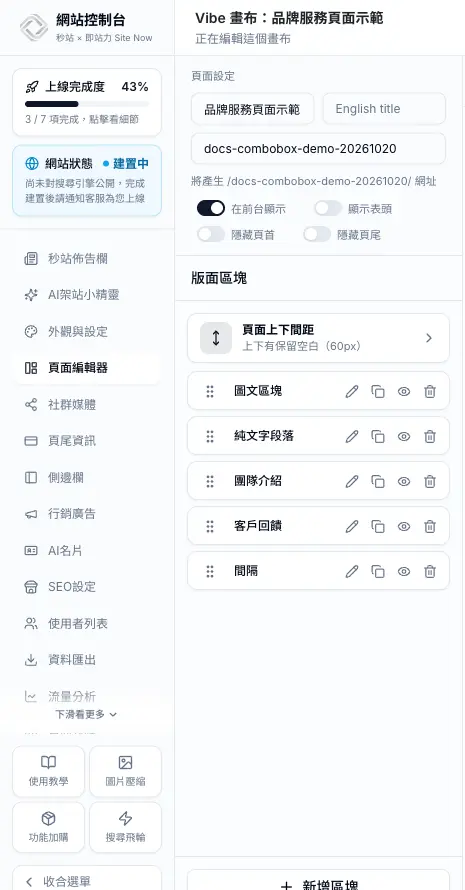Toggle 在前台顯示 switch off
Image resolution: width=465 pixels, height=890 pixels.
[x=211, y=208]
